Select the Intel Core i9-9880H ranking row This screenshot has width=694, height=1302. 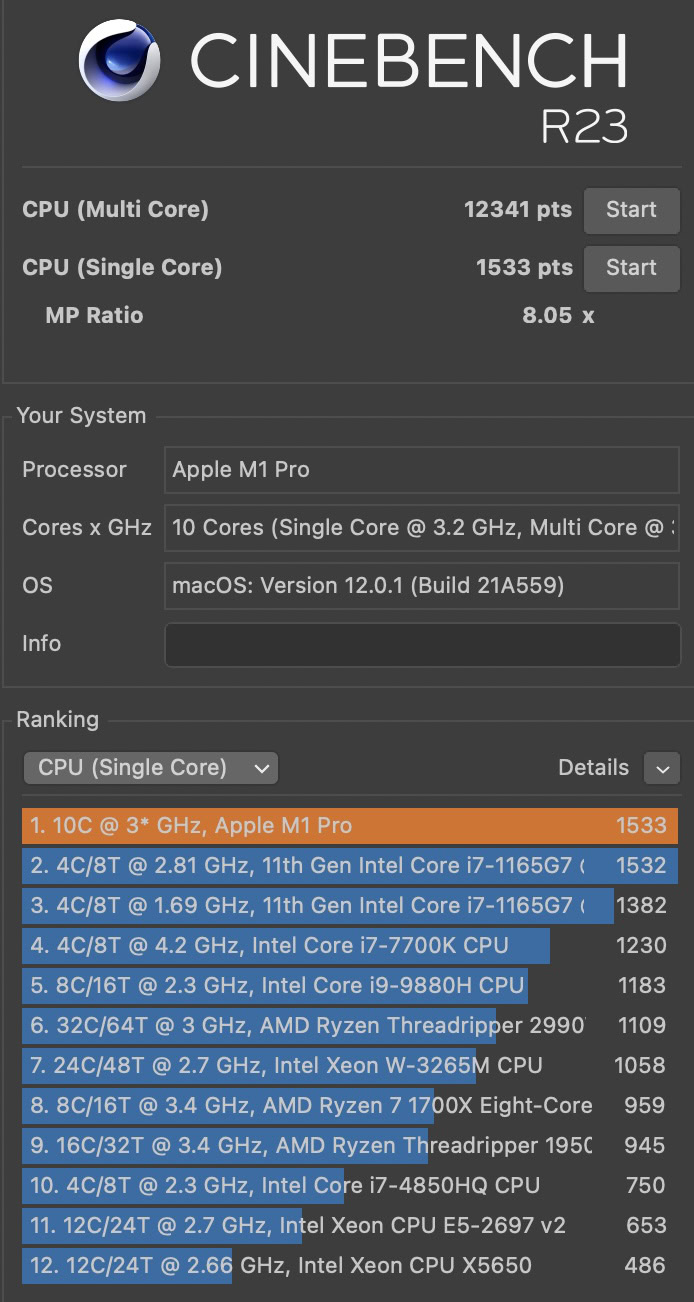[349, 986]
